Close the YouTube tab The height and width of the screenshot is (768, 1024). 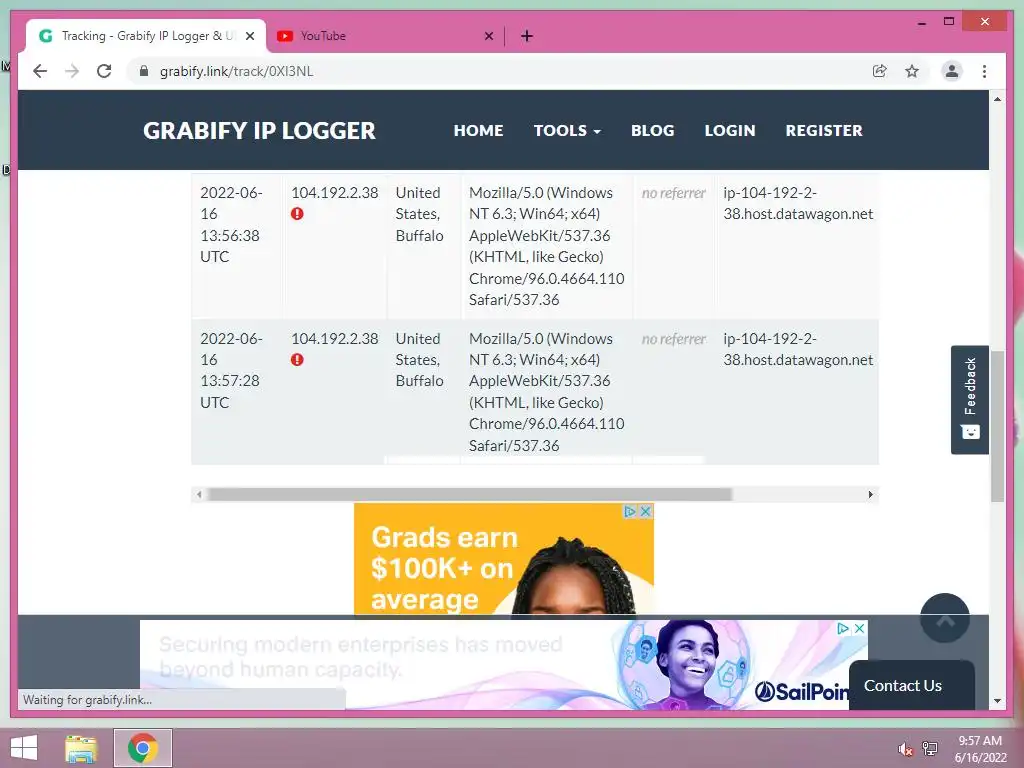coord(488,36)
